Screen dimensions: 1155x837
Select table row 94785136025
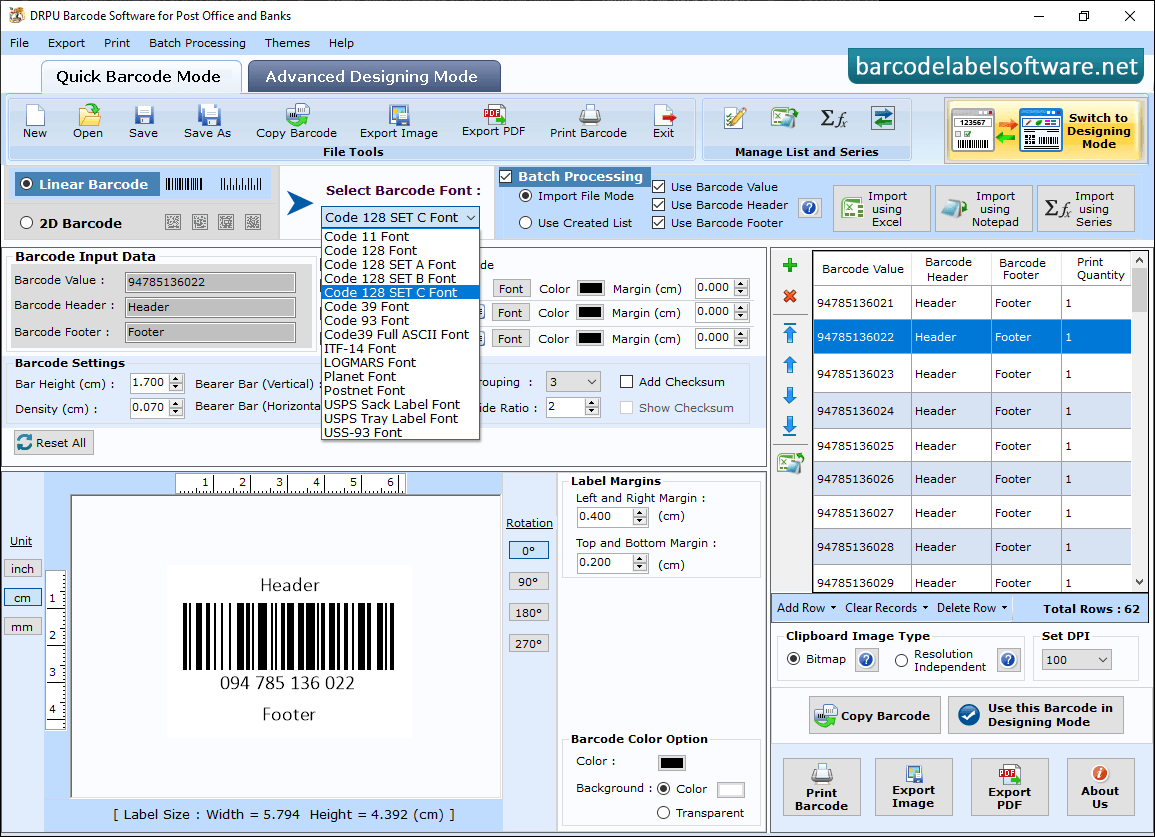(x=972, y=446)
